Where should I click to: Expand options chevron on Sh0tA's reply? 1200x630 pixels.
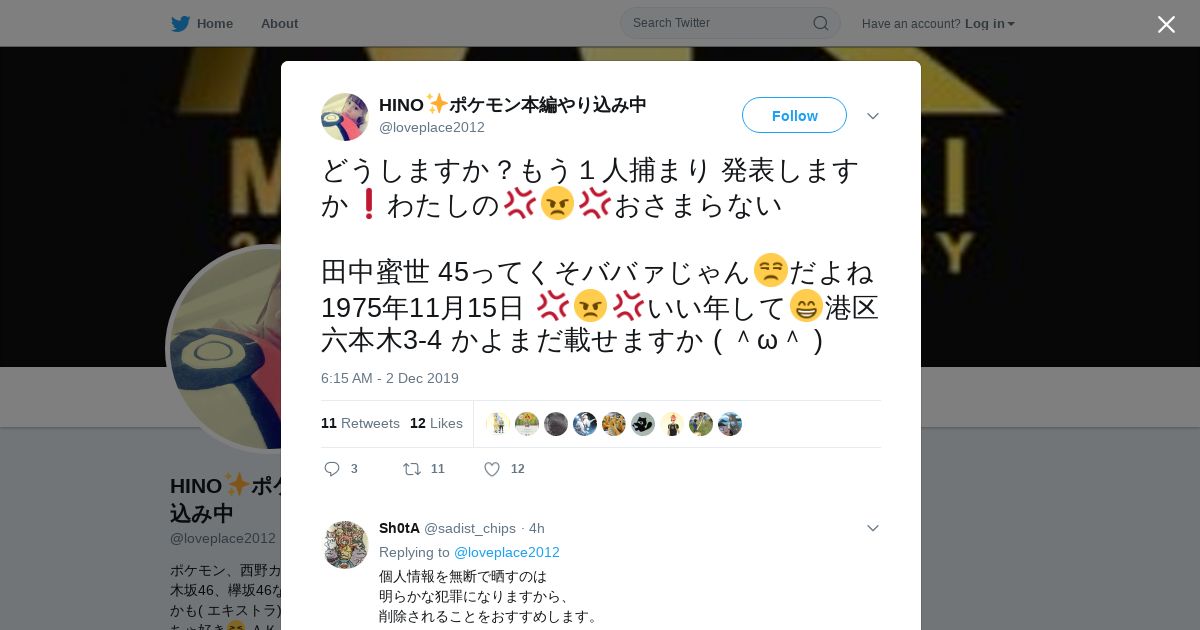point(873,528)
